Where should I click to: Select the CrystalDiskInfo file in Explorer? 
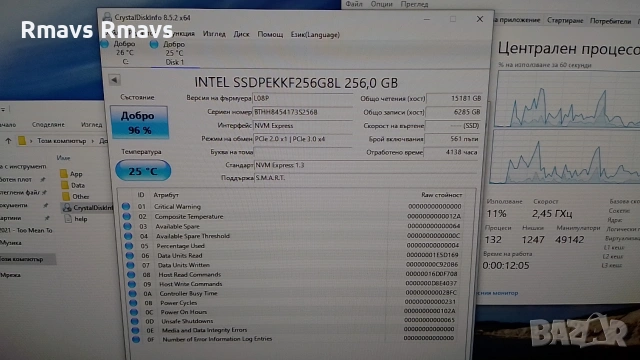point(88,208)
